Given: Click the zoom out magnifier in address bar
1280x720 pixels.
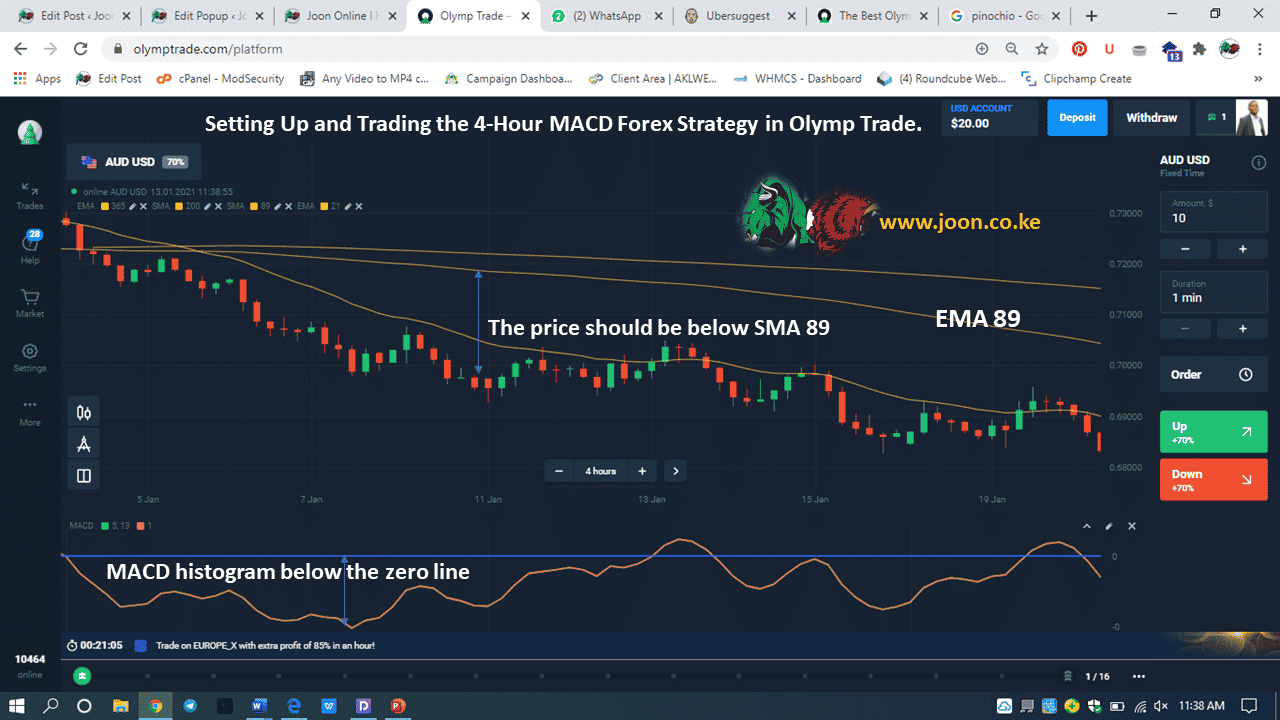Looking at the screenshot, I should pyautogui.click(x=1012, y=49).
